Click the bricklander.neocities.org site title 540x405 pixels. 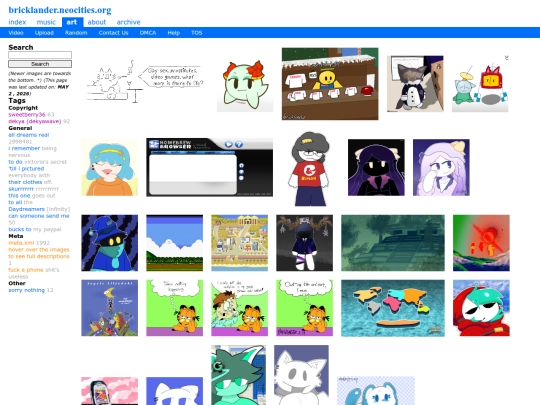coord(60,10)
